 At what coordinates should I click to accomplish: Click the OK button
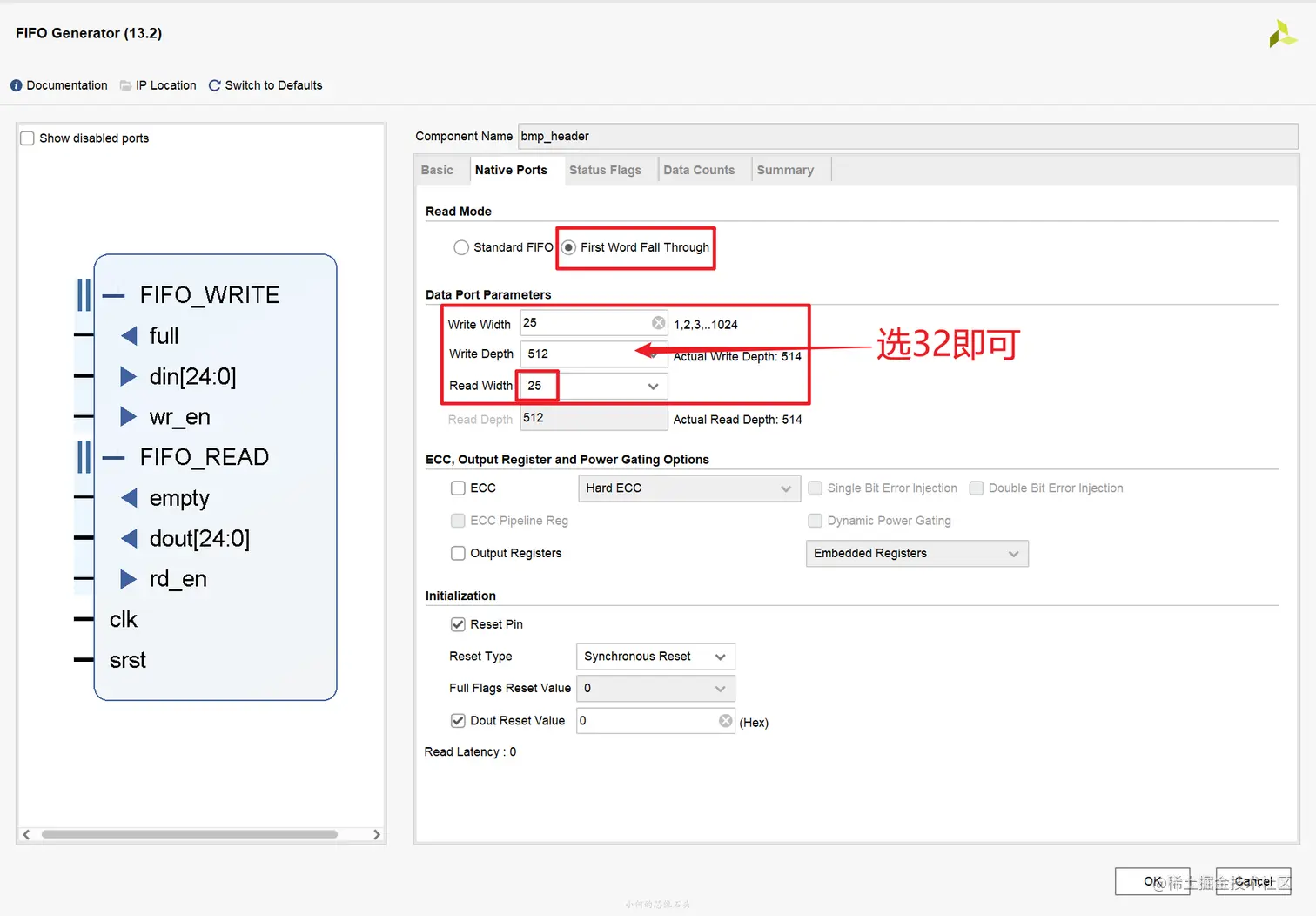click(x=1152, y=881)
